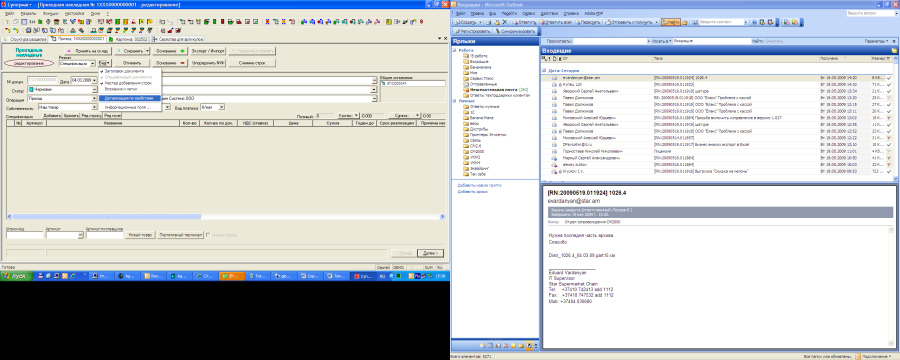The width and height of the screenshot is (900, 360).
Task: Click the Слияние строк button
Action: pos(252,63)
